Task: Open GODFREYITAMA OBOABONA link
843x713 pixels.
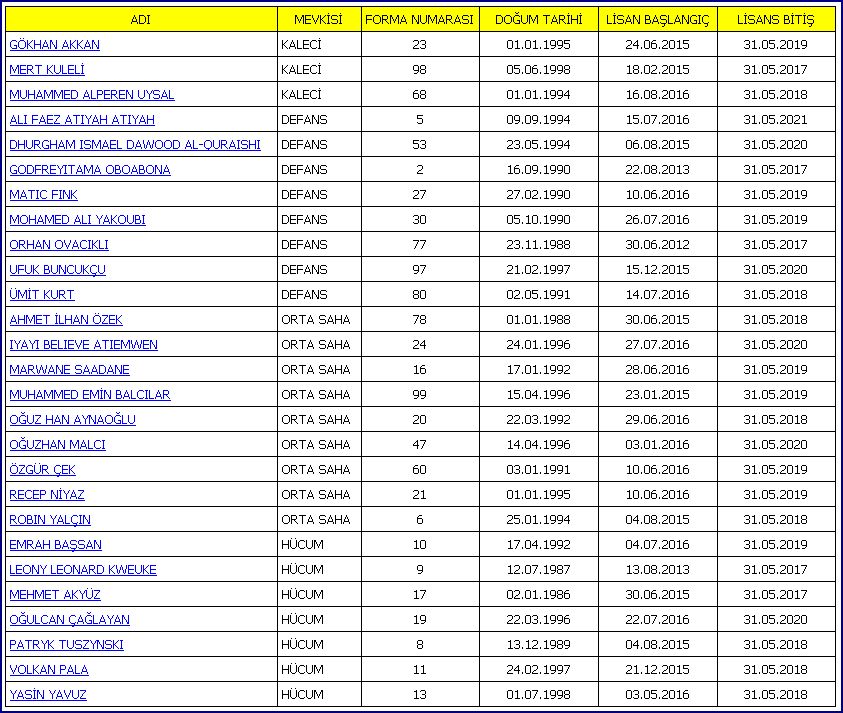Action: [90, 170]
